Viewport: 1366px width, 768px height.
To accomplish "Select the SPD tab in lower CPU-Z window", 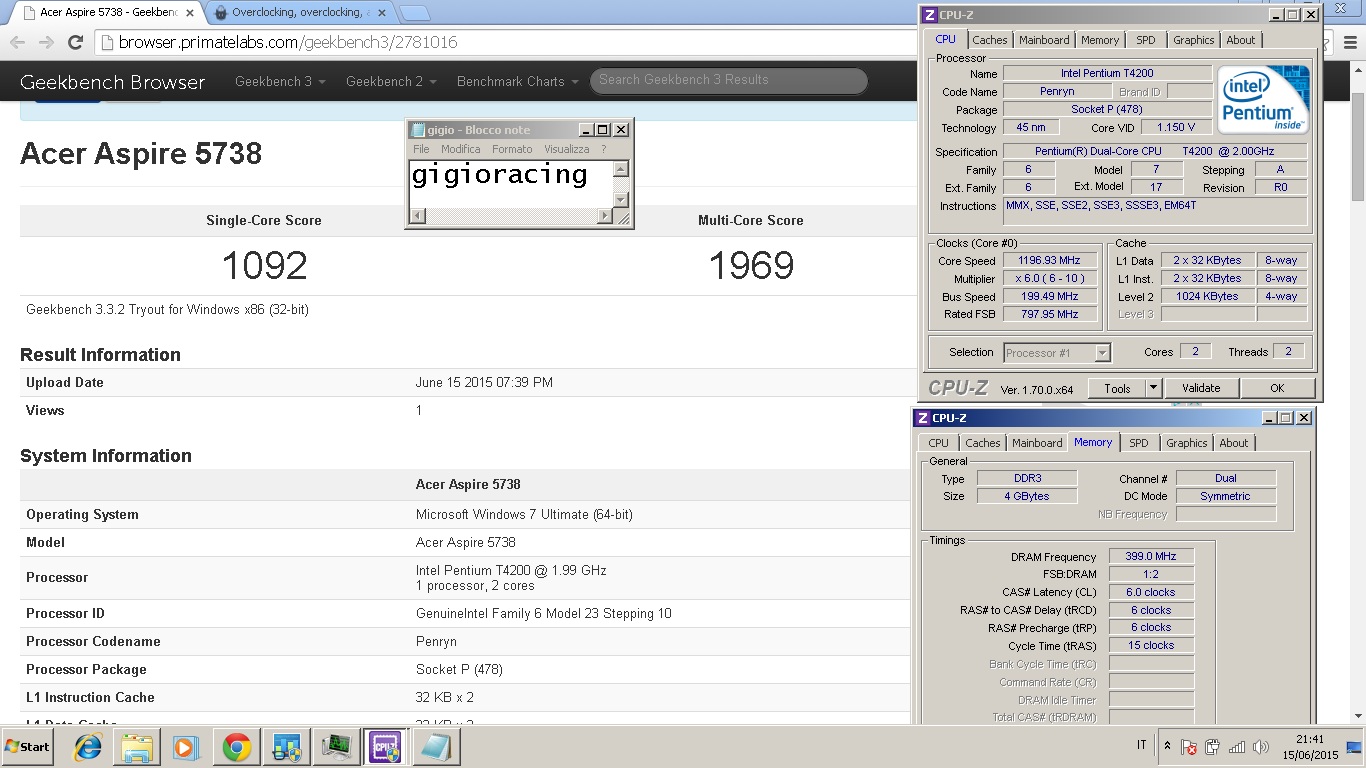I will [x=1139, y=443].
